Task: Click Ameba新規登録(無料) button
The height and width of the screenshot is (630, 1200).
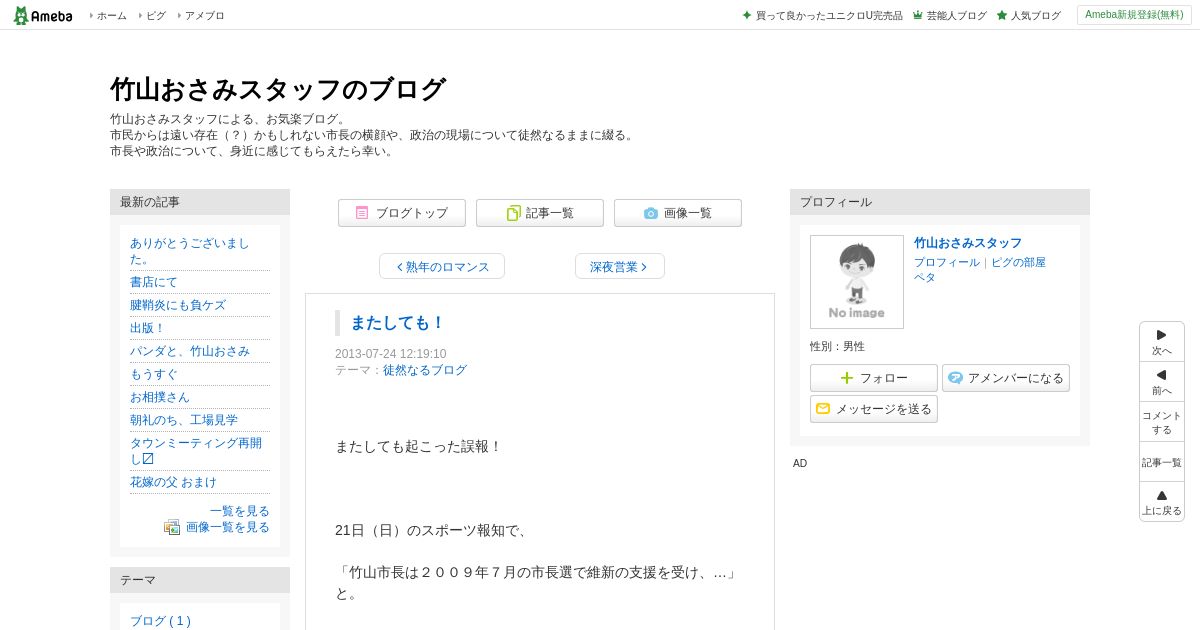Action: click(1134, 15)
